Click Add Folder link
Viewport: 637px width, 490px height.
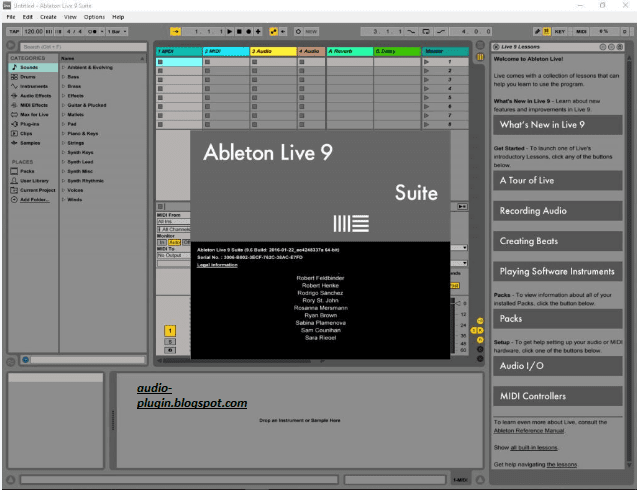pos(35,199)
